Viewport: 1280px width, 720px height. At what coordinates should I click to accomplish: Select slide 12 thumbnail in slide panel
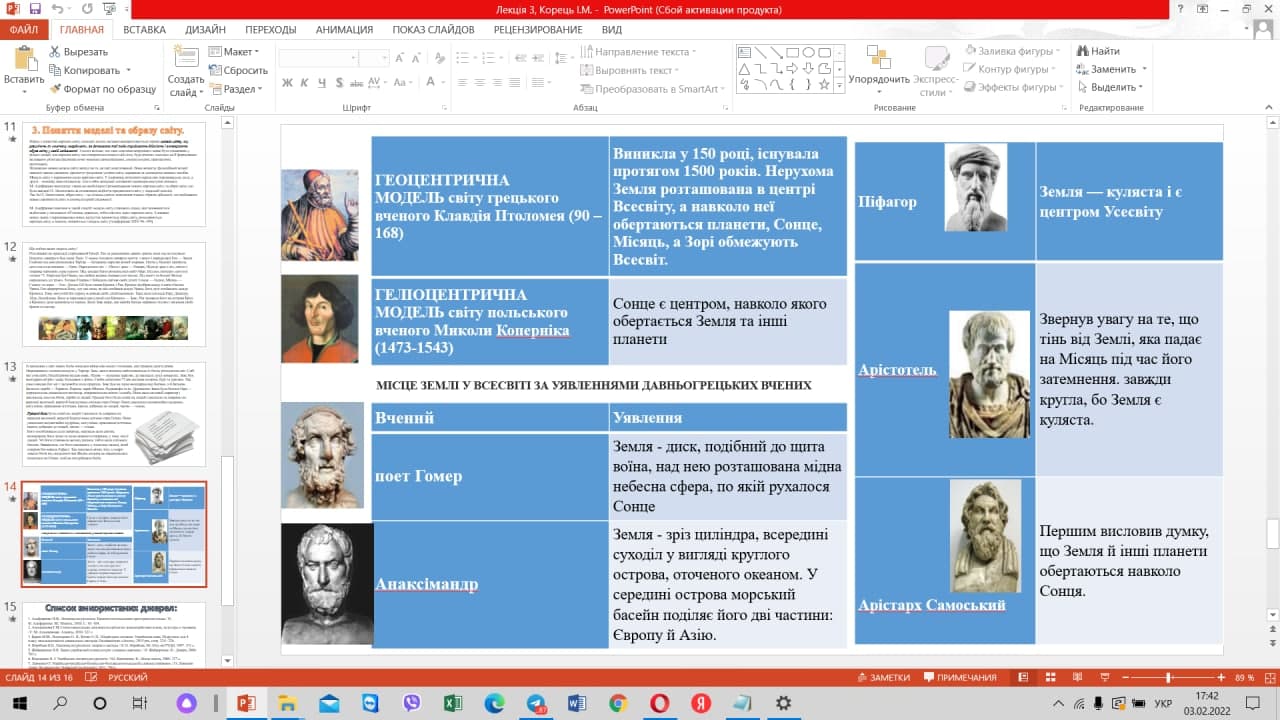click(x=114, y=294)
